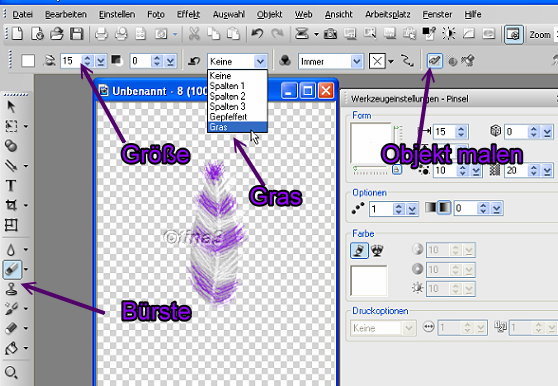Choose Gras from the open dropdown list
558x386 pixels.
click(237, 127)
